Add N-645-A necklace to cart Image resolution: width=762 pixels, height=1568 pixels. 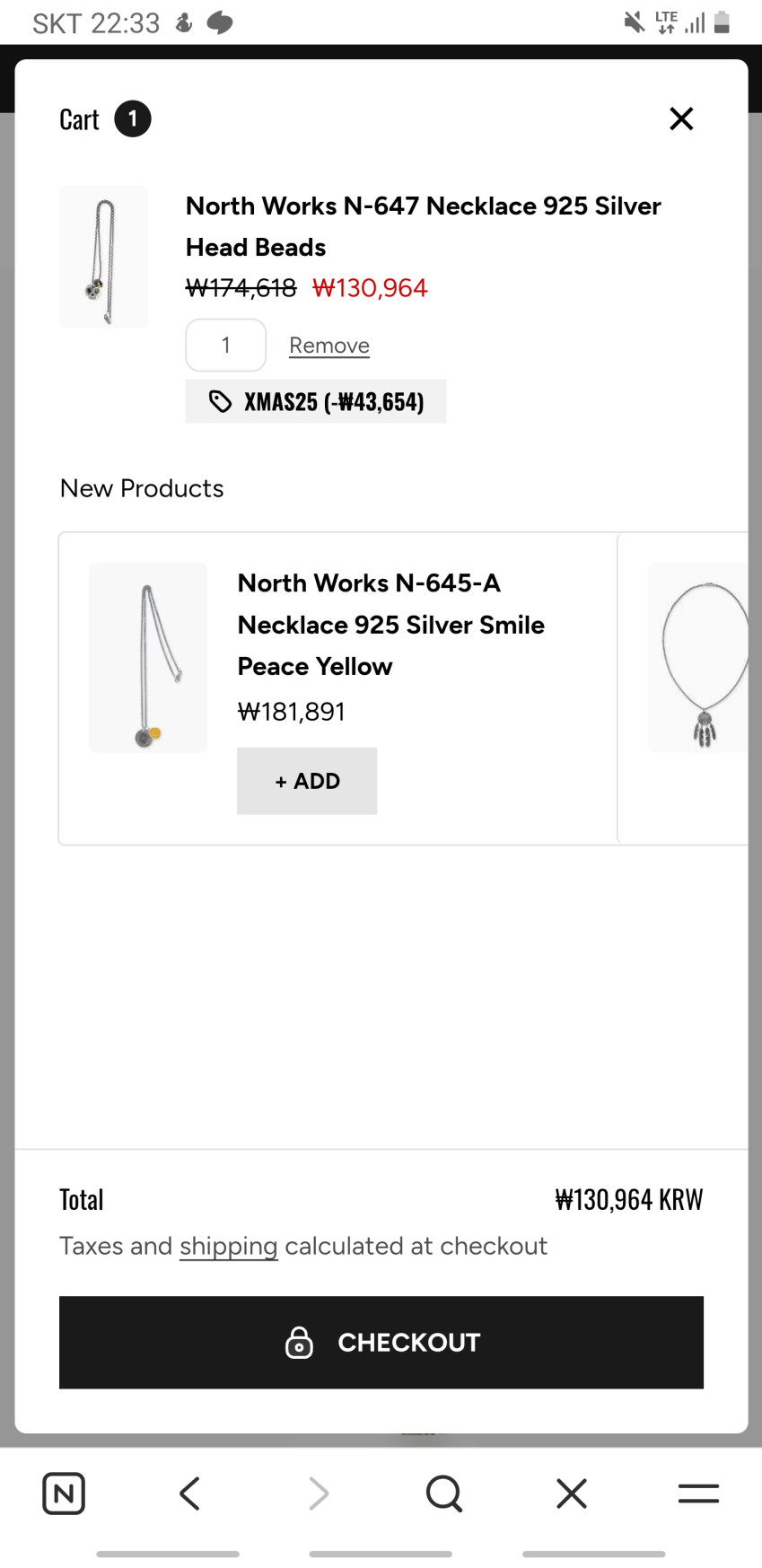pyautogui.click(x=307, y=781)
